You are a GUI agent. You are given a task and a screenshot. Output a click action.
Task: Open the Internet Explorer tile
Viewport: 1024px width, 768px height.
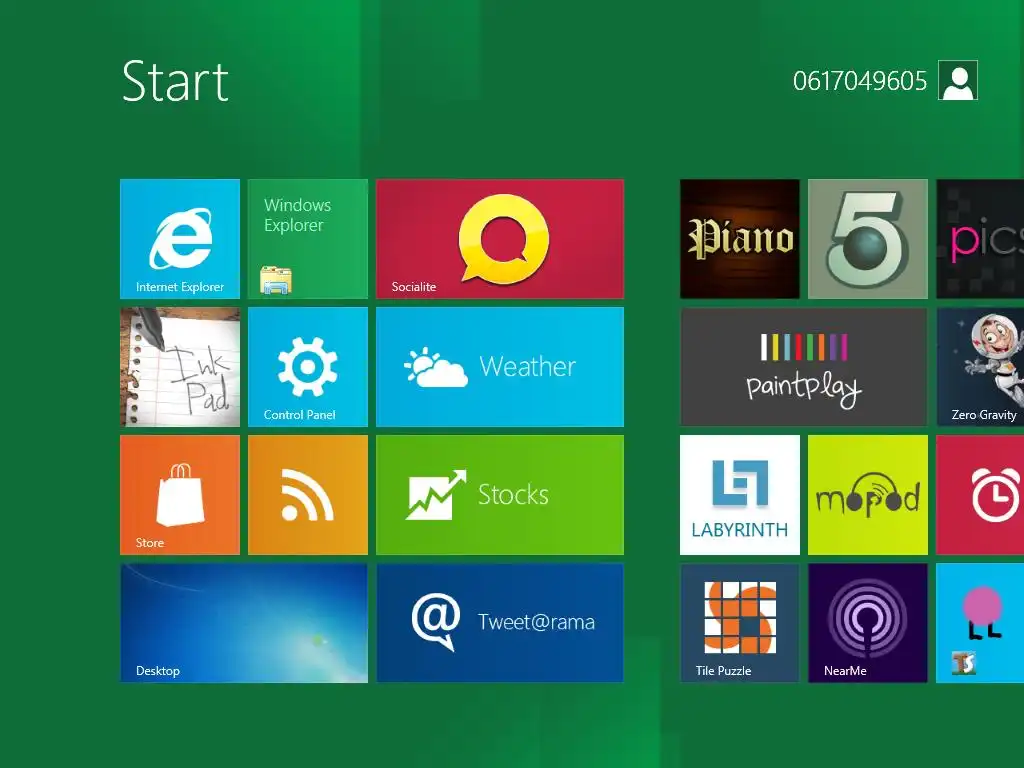(180, 239)
